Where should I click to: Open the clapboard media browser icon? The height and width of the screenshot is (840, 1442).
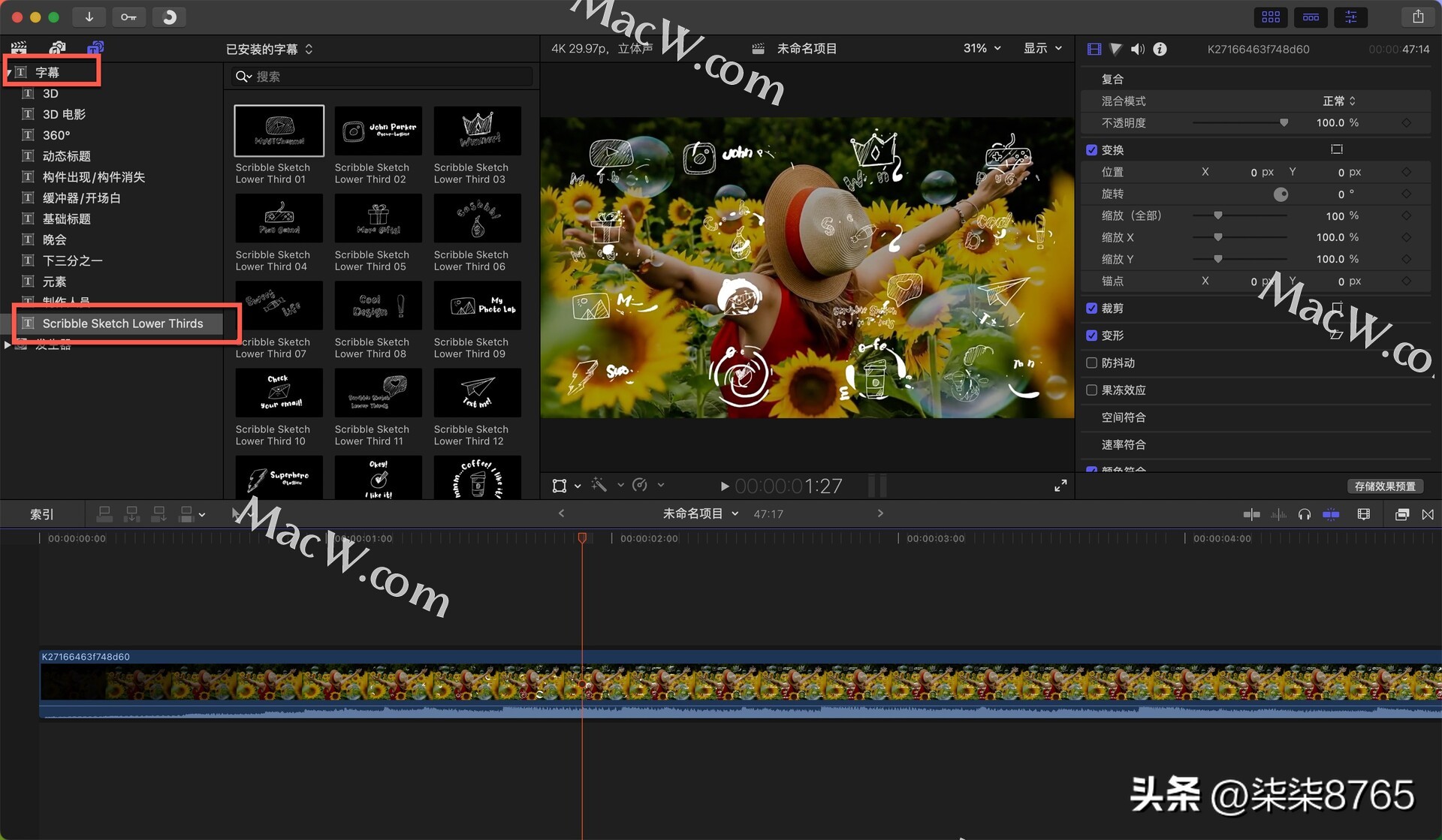pyautogui.click(x=19, y=47)
